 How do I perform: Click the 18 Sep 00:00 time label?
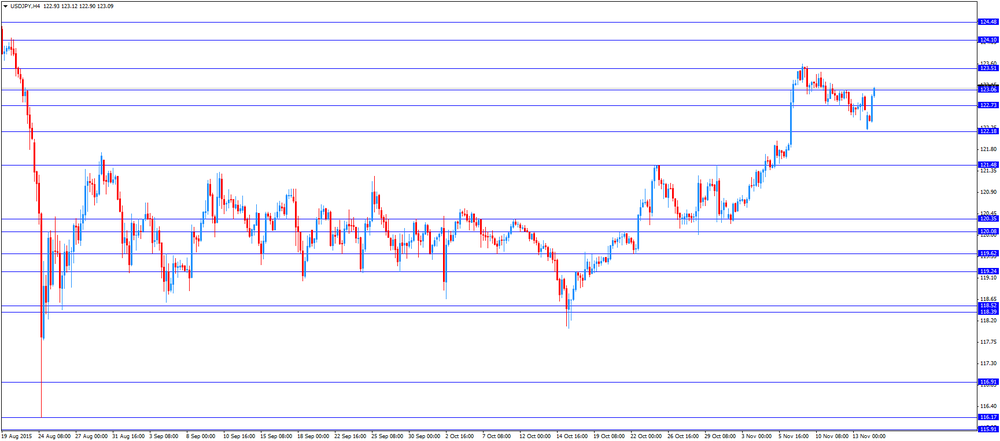click(313, 437)
